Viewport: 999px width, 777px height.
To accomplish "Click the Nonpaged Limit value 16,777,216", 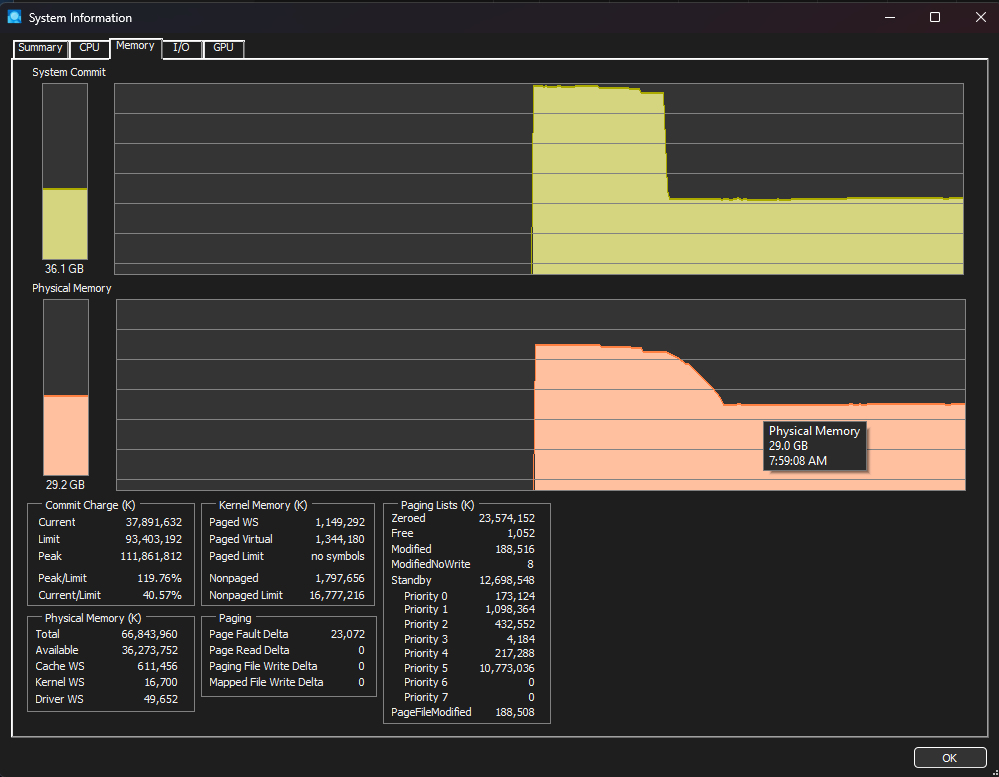I will [337, 595].
